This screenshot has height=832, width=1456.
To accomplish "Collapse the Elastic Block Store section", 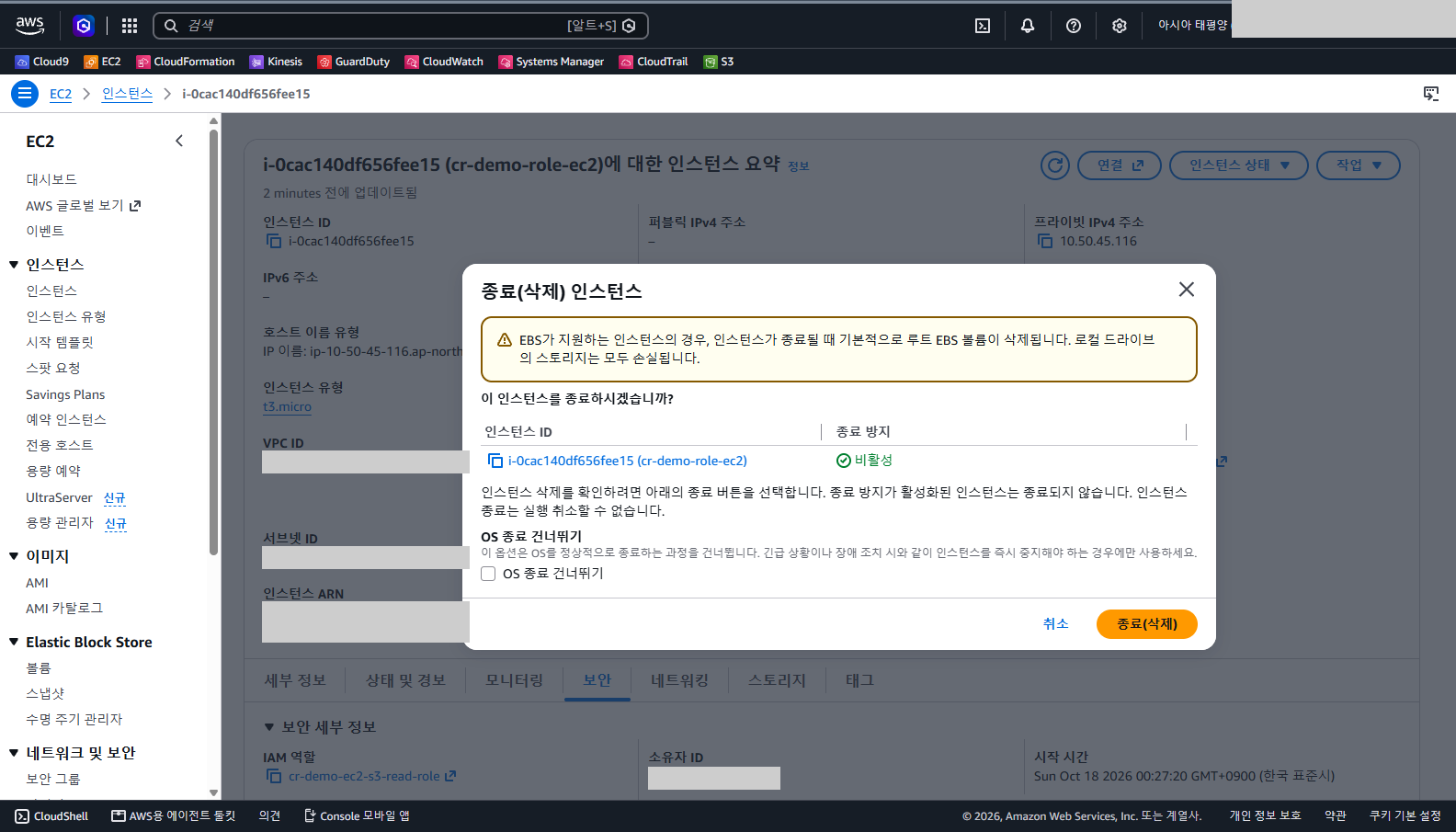I will [14, 642].
